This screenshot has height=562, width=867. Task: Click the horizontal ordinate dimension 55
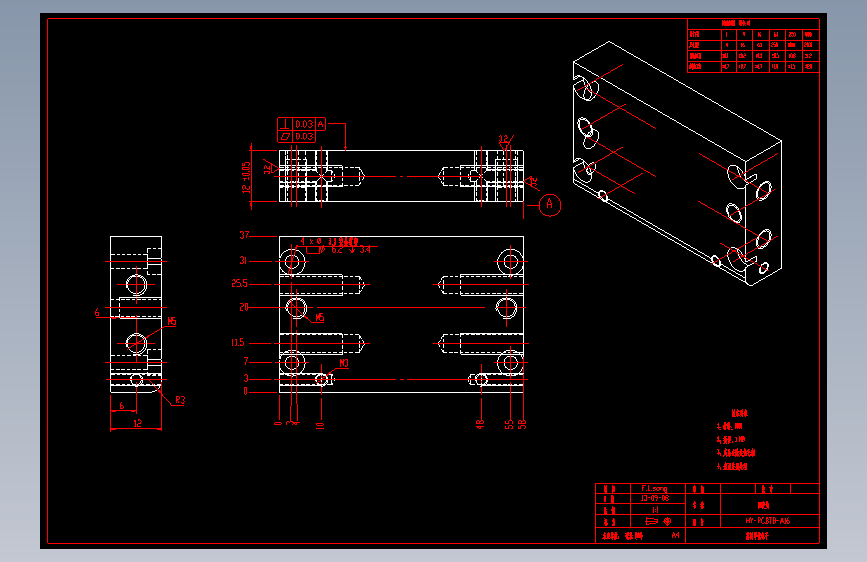tap(509, 424)
